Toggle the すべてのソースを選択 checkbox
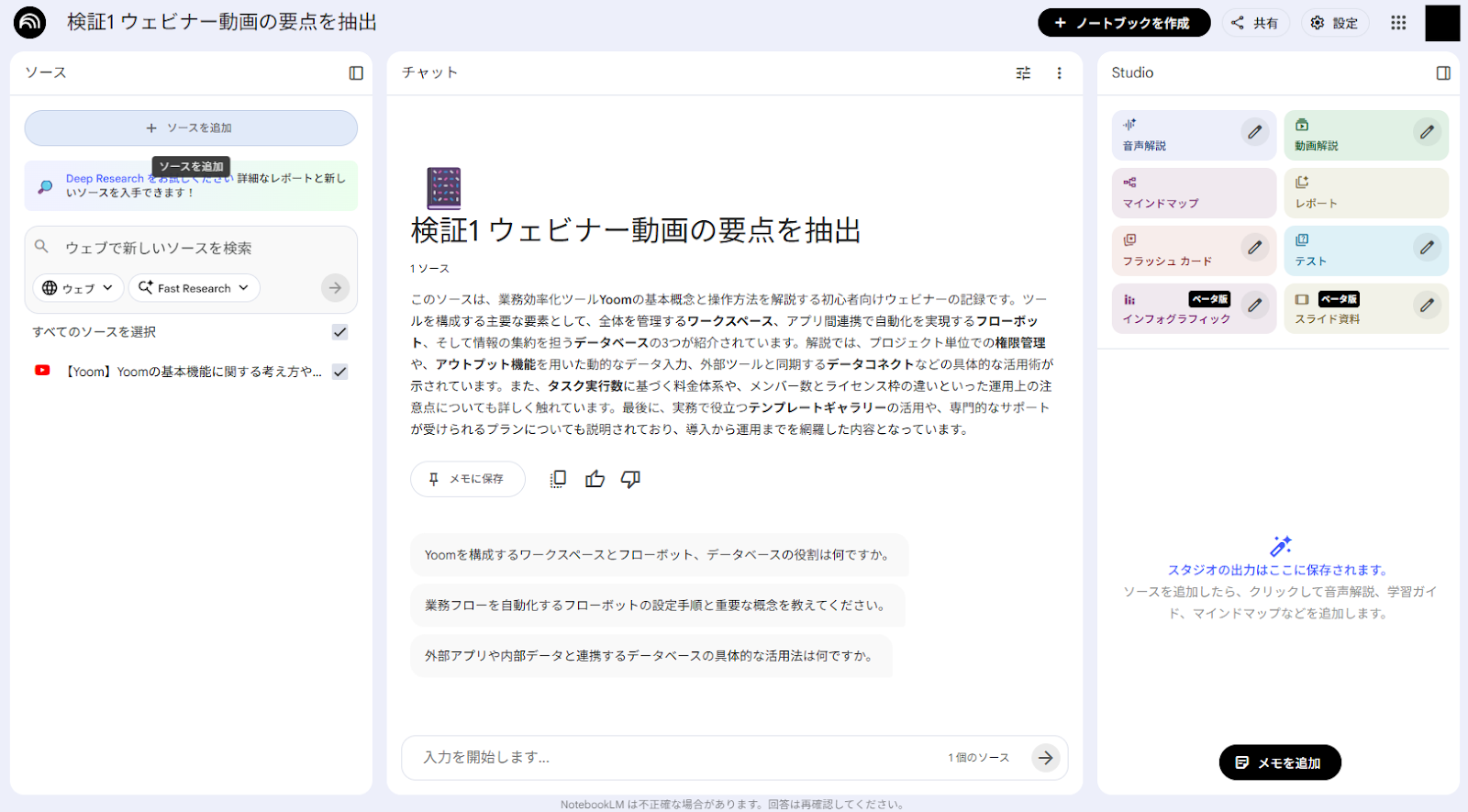 [x=339, y=332]
